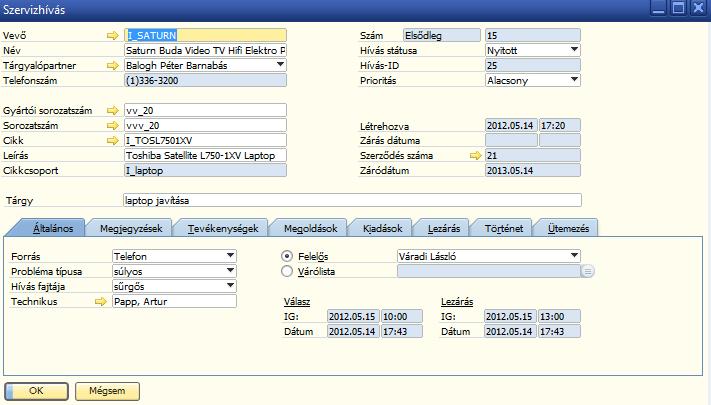Open the Szerződés száma link arrow
The image size is (711, 405).
(x=475, y=156)
